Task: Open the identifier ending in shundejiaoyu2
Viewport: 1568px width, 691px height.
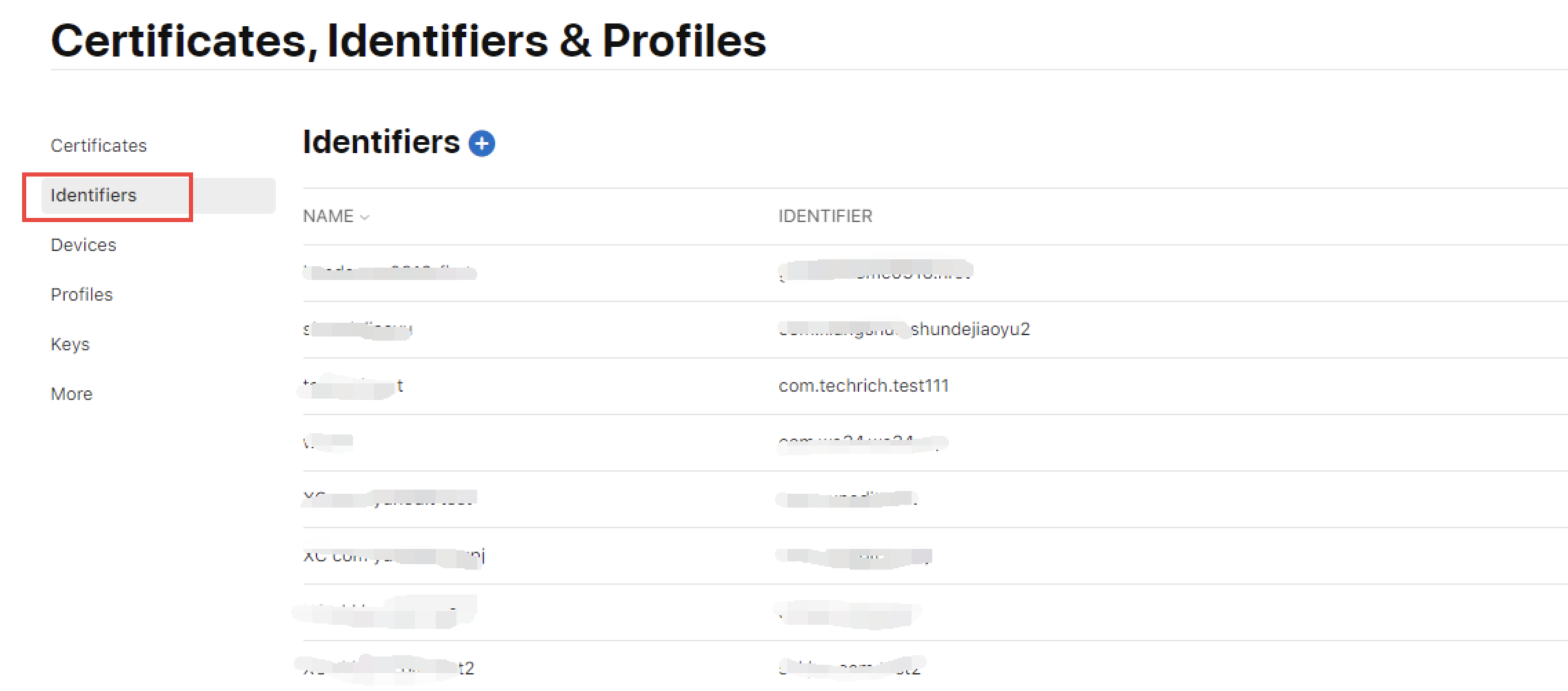Action: 904,329
